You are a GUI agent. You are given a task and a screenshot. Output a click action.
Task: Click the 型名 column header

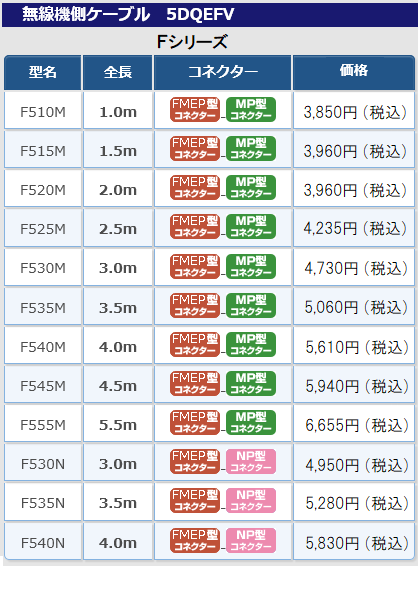pos(43,73)
